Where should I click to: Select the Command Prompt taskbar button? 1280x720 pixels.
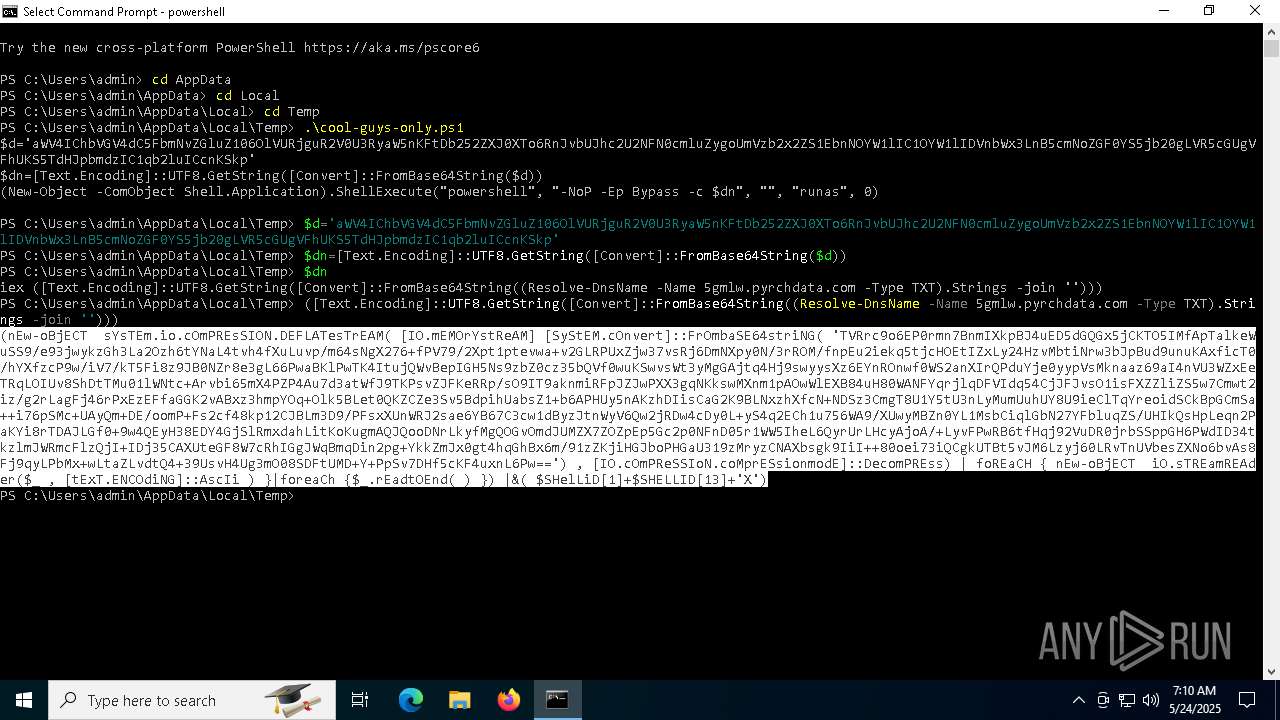tap(557, 700)
